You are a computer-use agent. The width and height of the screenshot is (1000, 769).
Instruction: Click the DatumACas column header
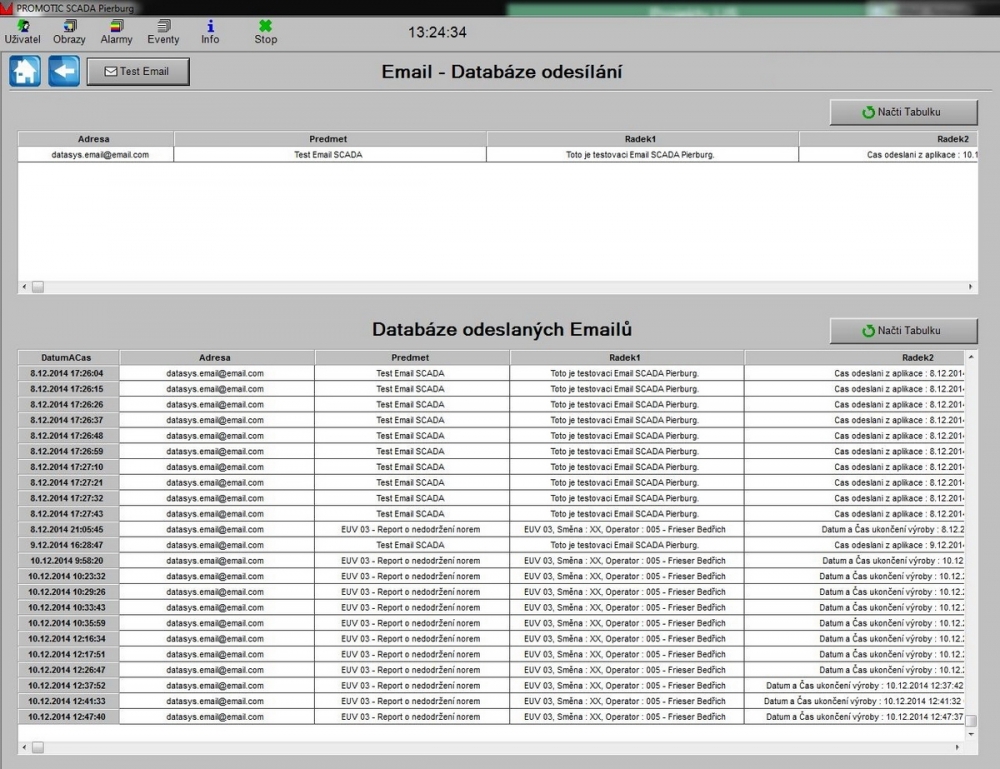click(68, 357)
